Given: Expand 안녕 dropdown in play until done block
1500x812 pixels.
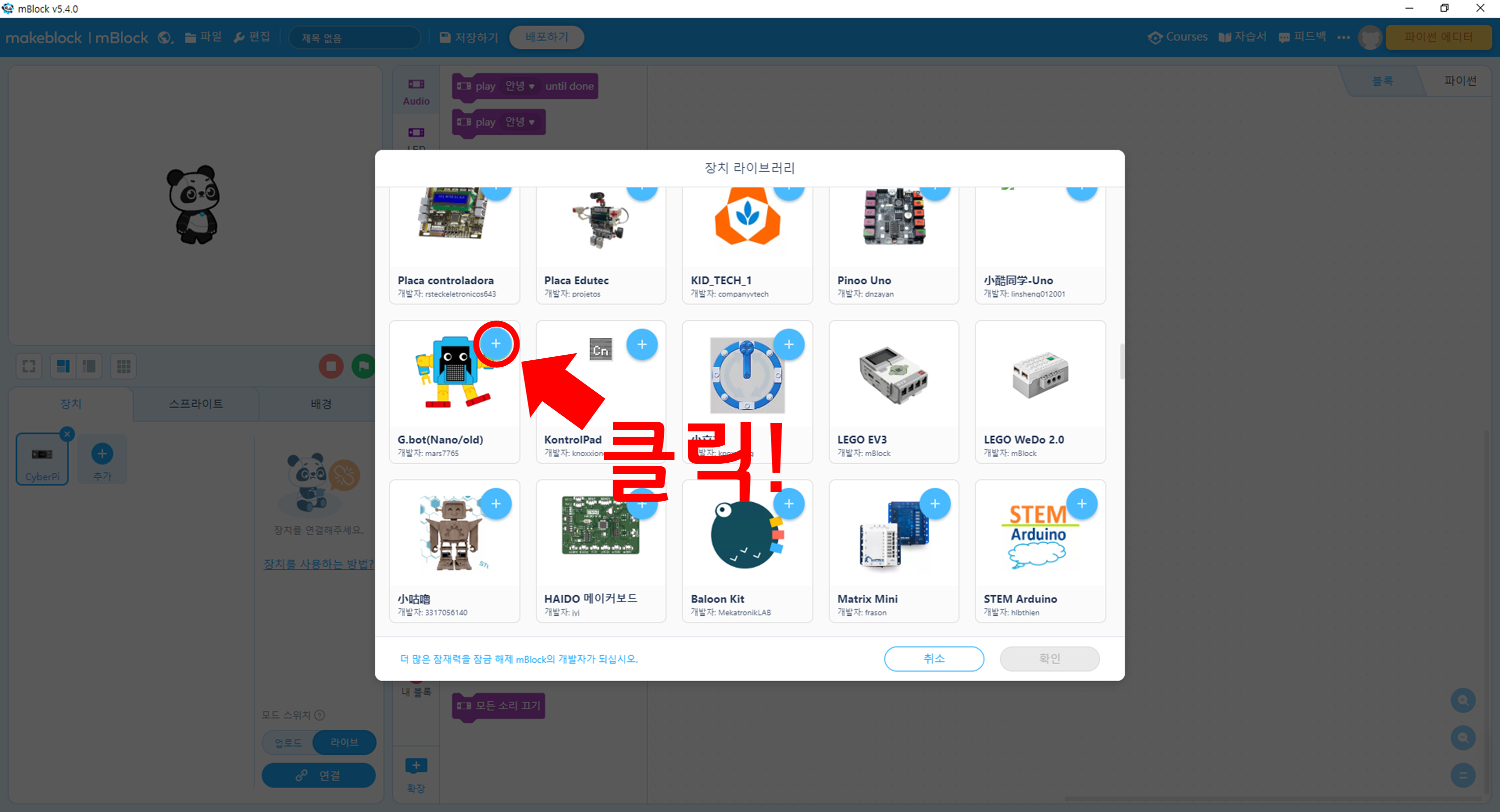Looking at the screenshot, I should pos(519,86).
